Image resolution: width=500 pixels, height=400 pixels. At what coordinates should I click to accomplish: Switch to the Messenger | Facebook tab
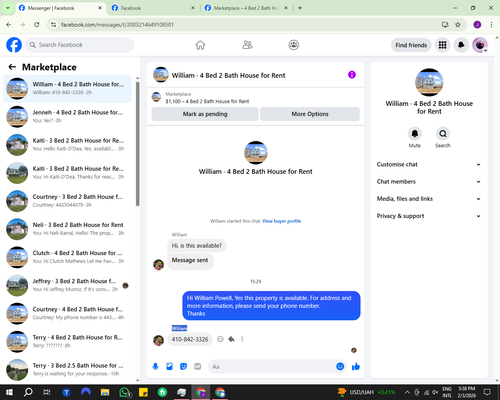pyautogui.click(x=60, y=8)
